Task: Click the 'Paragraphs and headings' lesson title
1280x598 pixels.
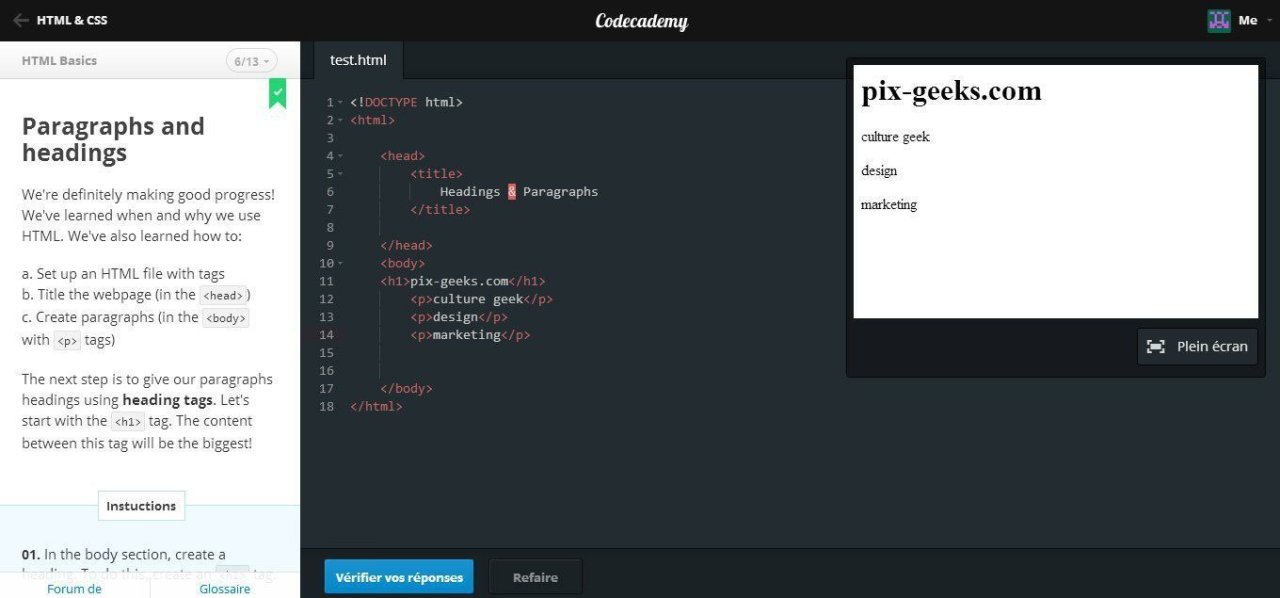Action: pyautogui.click(x=113, y=140)
